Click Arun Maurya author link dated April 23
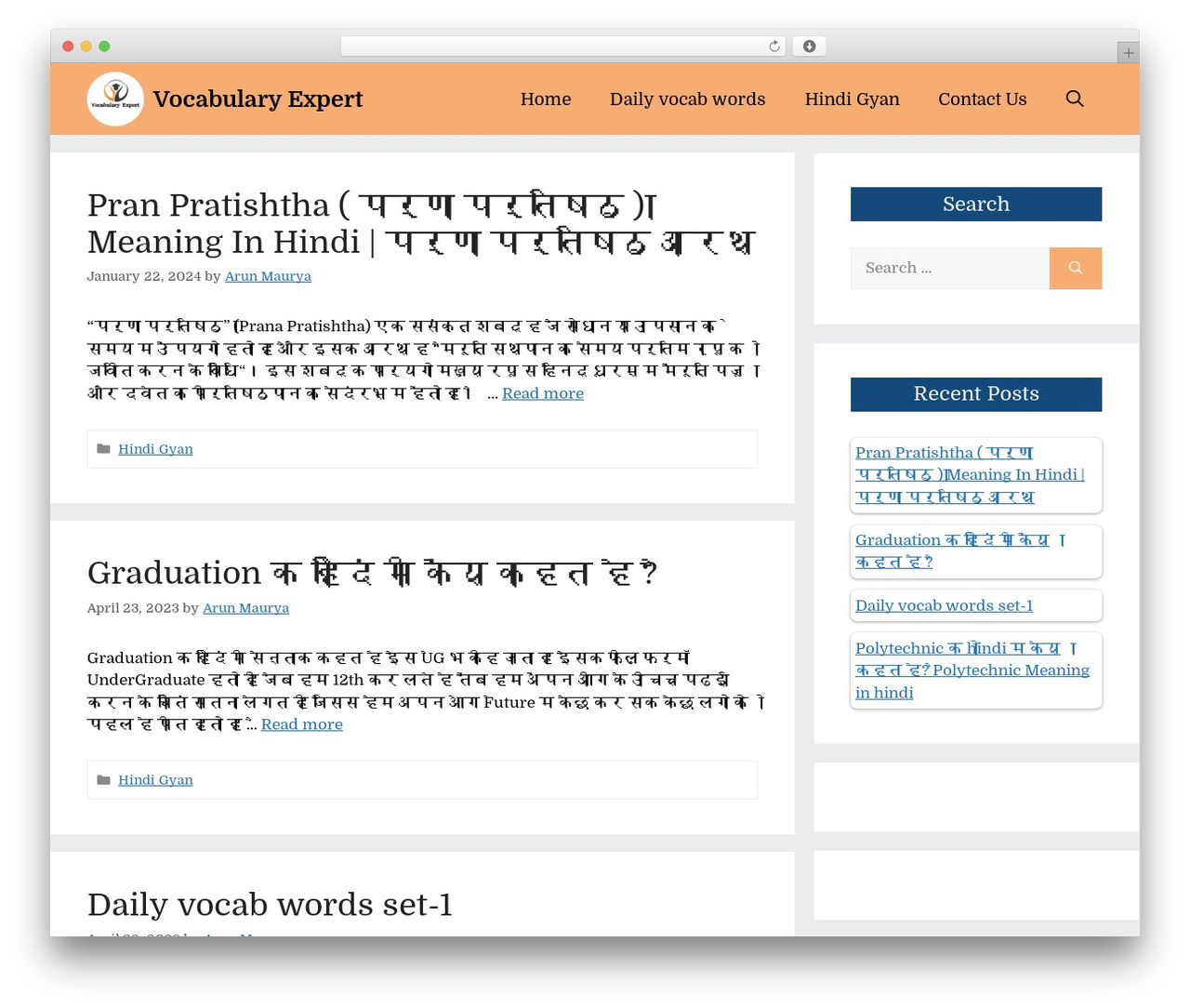 click(245, 608)
